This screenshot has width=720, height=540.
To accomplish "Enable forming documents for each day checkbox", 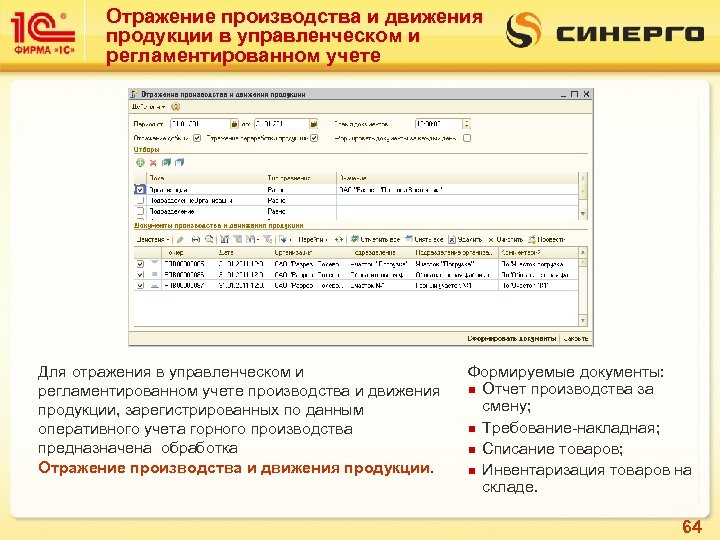I will point(467,138).
